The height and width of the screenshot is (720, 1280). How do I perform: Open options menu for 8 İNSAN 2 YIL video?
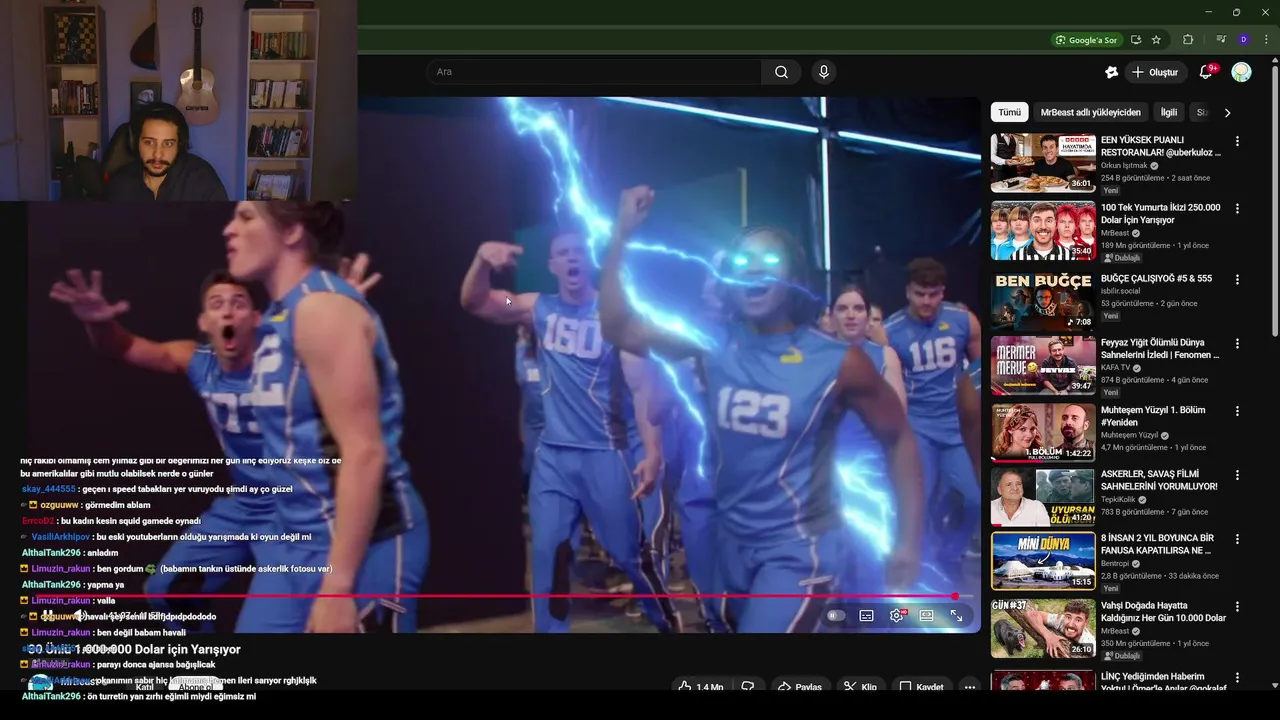[x=1237, y=539]
